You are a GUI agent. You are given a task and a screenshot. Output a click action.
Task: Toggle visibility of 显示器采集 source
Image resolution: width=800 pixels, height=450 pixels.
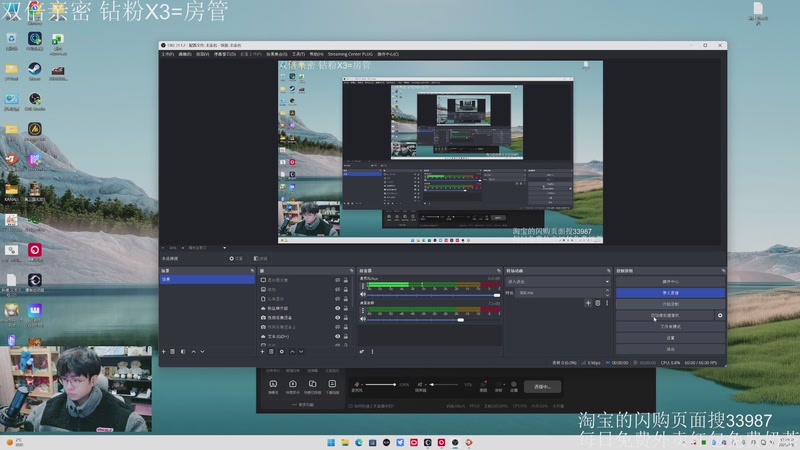pyautogui.click(x=337, y=280)
